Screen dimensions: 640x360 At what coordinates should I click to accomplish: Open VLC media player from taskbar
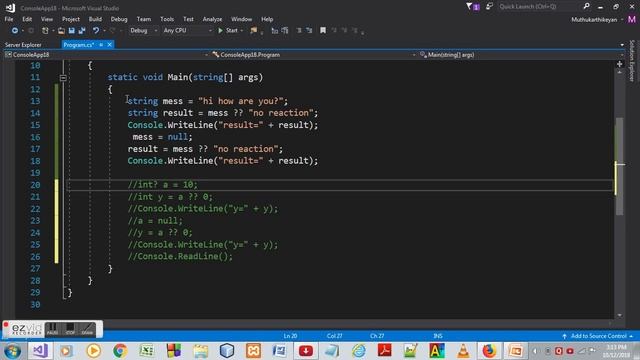coord(463,351)
